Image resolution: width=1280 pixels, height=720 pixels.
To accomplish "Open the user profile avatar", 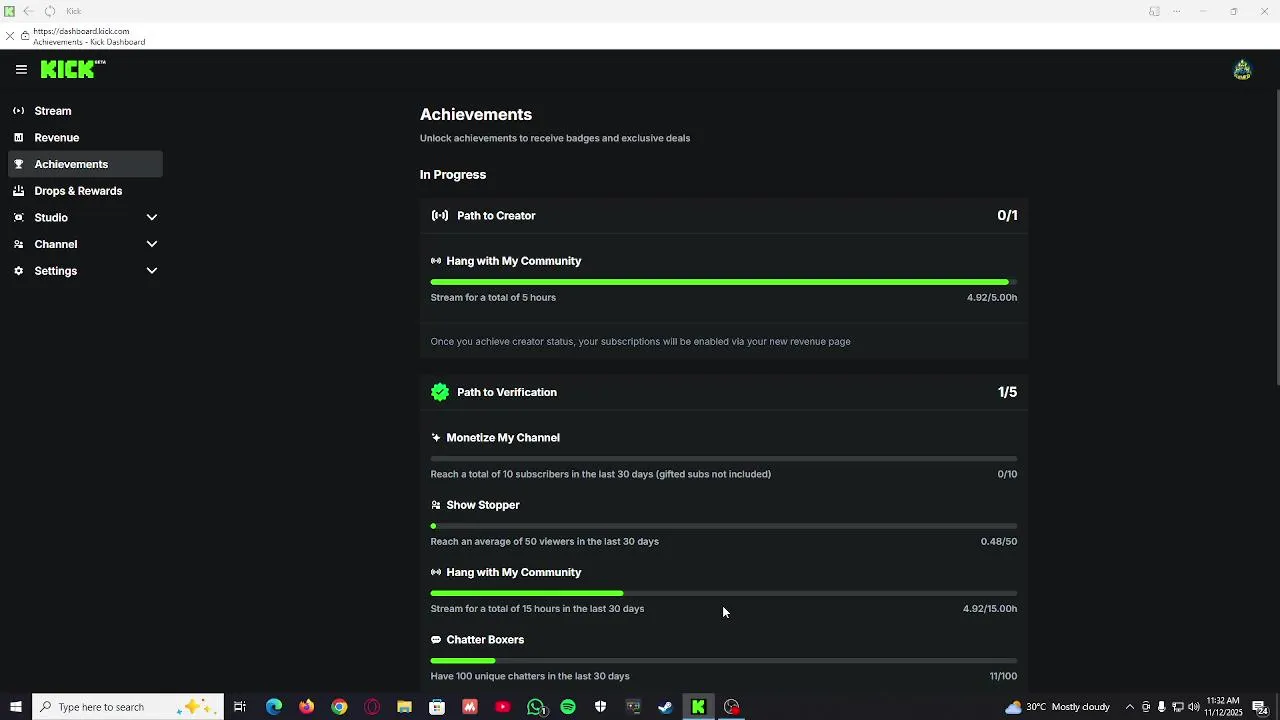I will 1242,70.
